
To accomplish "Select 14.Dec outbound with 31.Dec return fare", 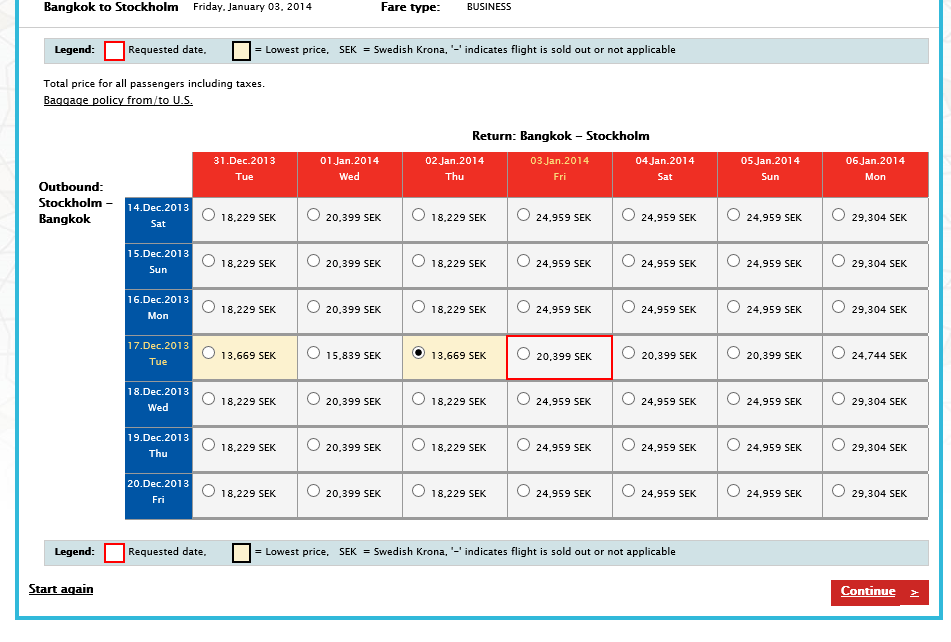I will click(x=208, y=214).
